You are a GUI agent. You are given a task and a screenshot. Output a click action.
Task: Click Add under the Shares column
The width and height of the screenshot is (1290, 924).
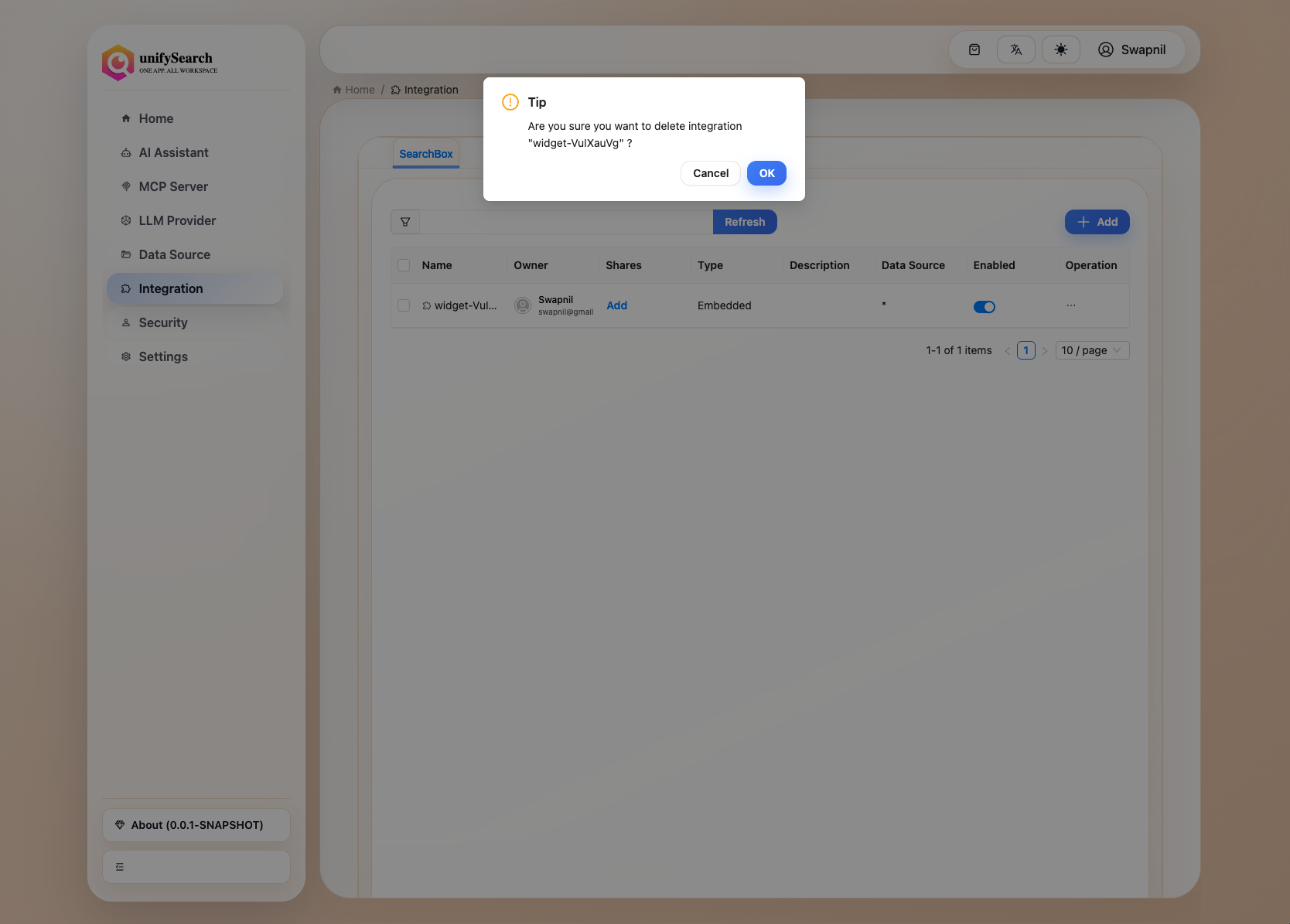click(616, 305)
